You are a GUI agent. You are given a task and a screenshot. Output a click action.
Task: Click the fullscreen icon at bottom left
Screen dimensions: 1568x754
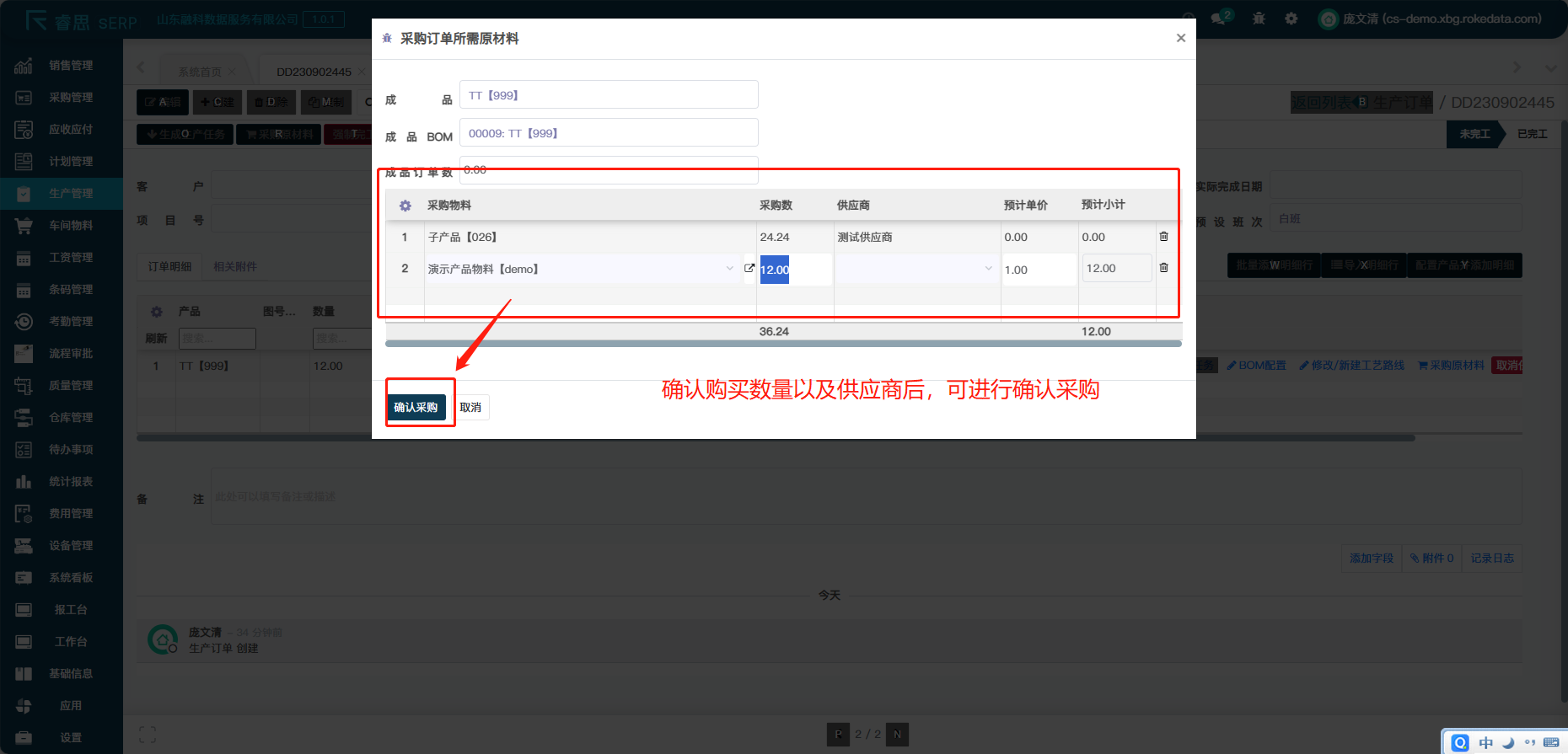148,735
